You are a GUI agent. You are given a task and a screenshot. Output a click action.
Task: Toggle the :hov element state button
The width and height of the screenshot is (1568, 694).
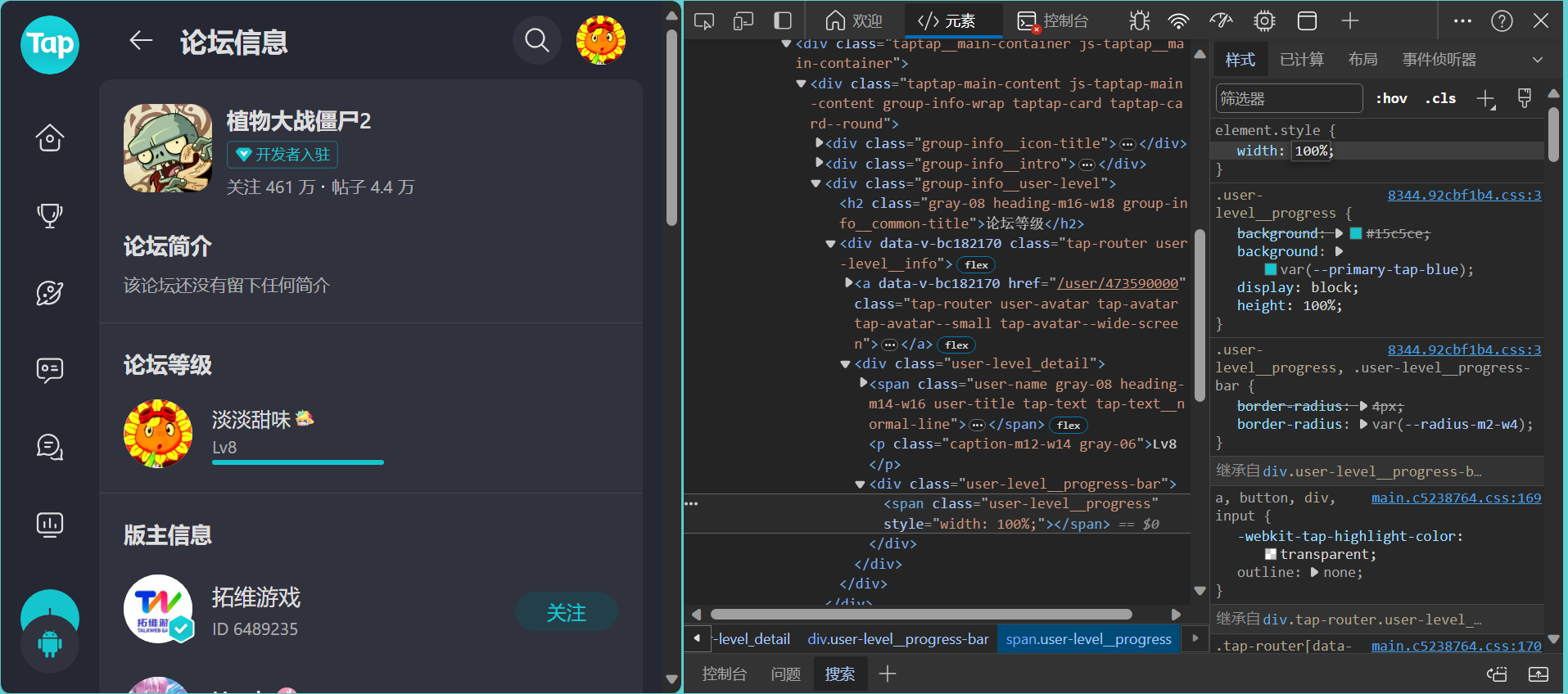[x=1391, y=98]
